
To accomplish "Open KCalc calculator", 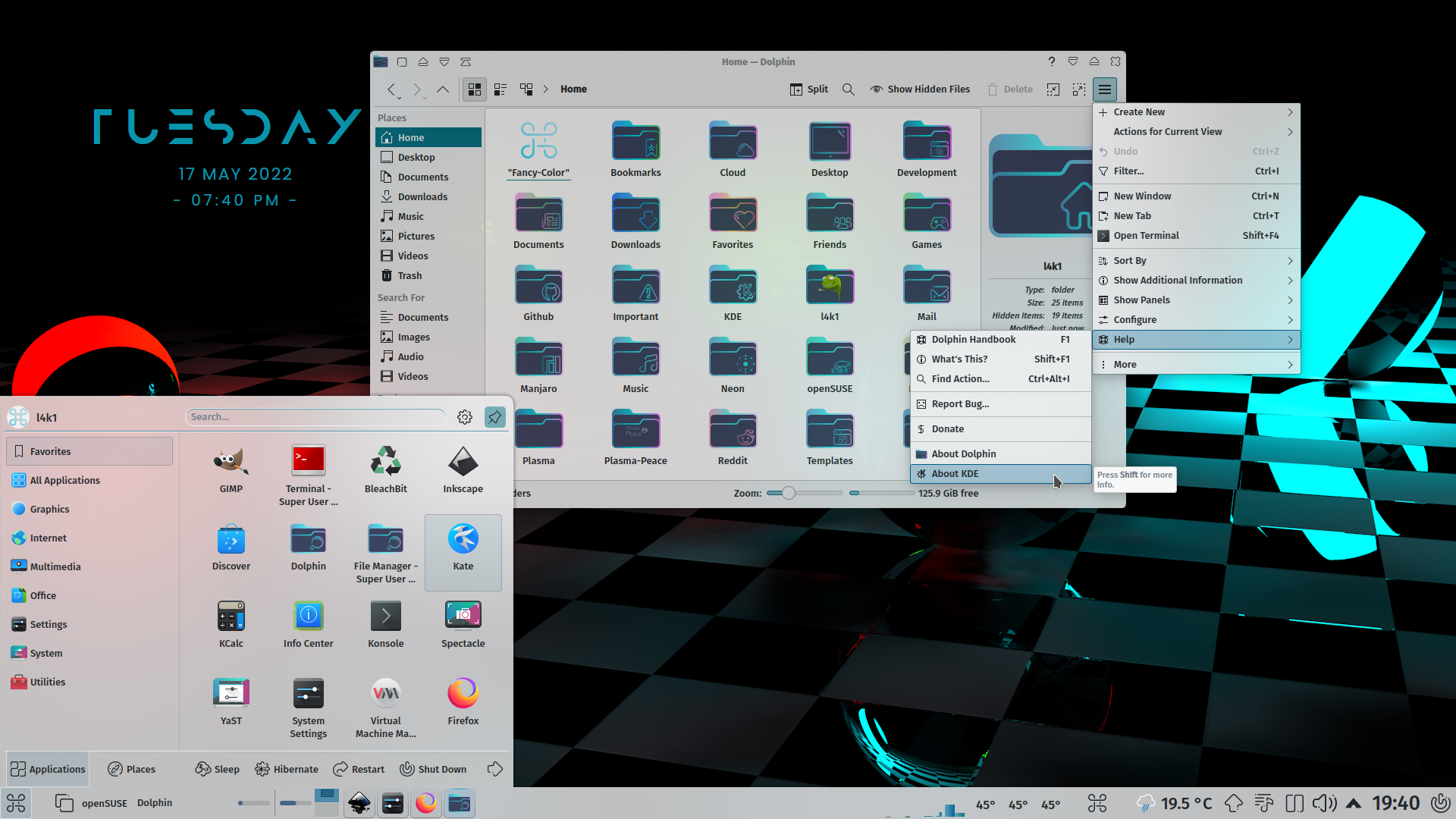I will (231, 626).
